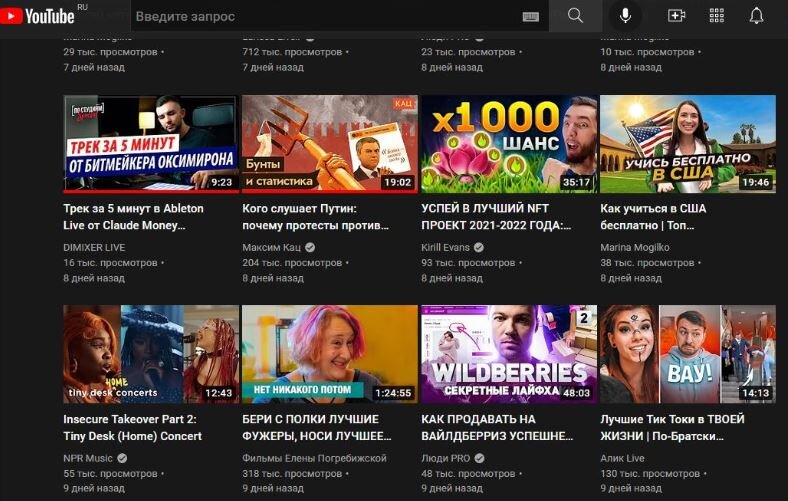Open thumbnail 'Учись бесплатно в США'
Image resolution: width=788 pixels, height=501 pixels.
[688, 144]
